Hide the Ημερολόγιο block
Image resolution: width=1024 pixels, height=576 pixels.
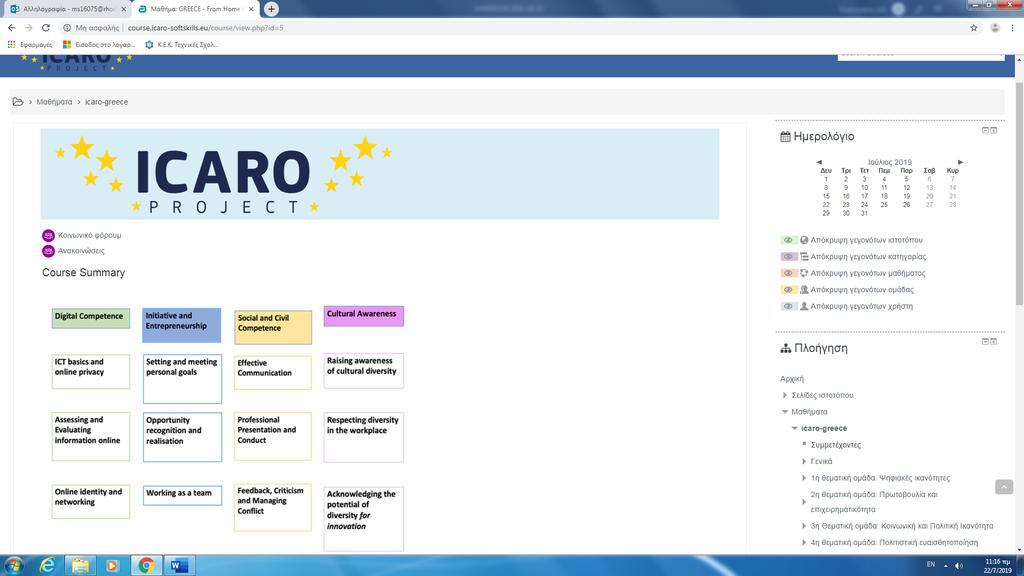click(x=985, y=131)
